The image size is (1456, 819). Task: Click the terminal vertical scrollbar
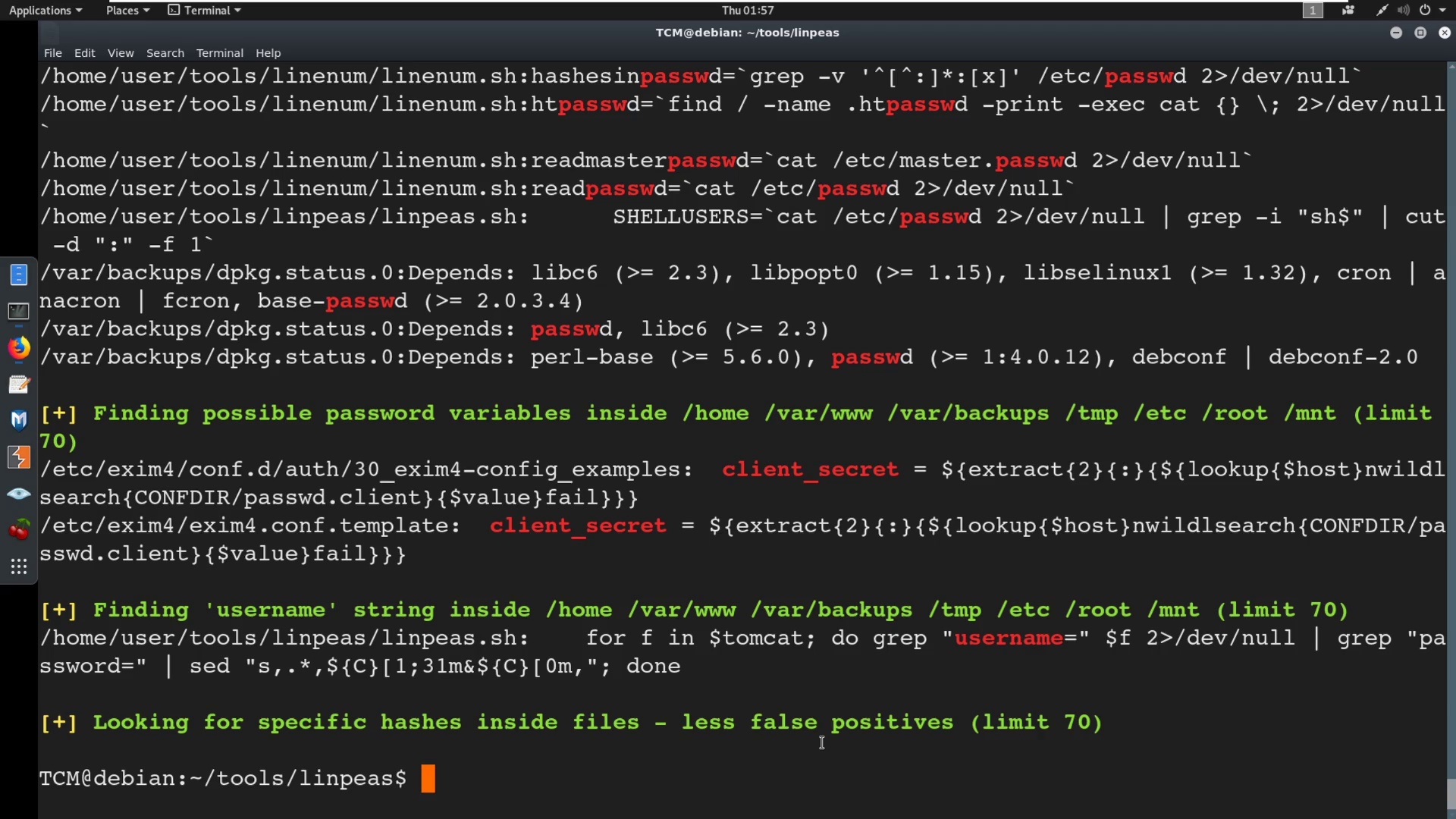1451,440
